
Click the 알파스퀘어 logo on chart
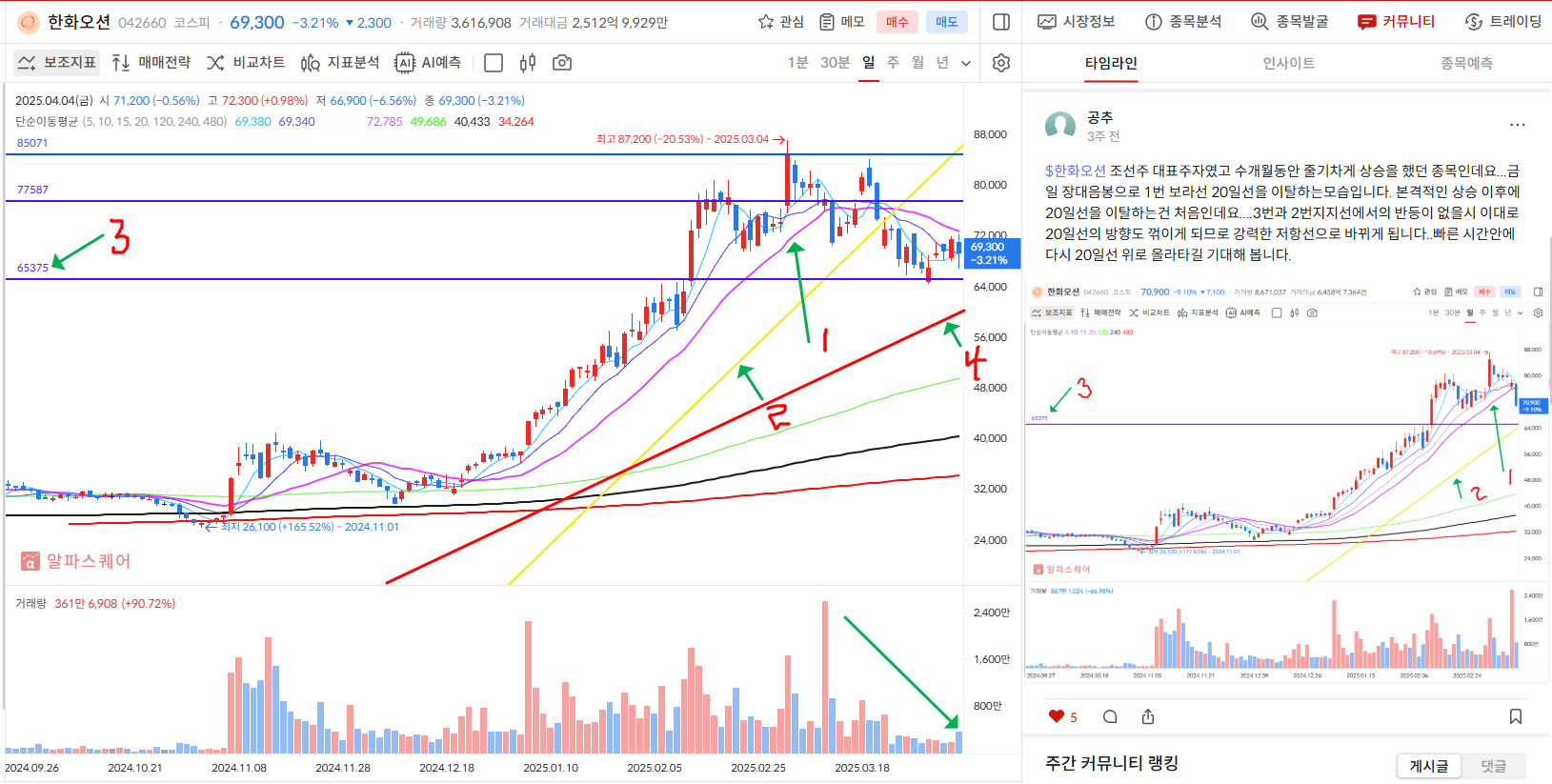pos(76,561)
